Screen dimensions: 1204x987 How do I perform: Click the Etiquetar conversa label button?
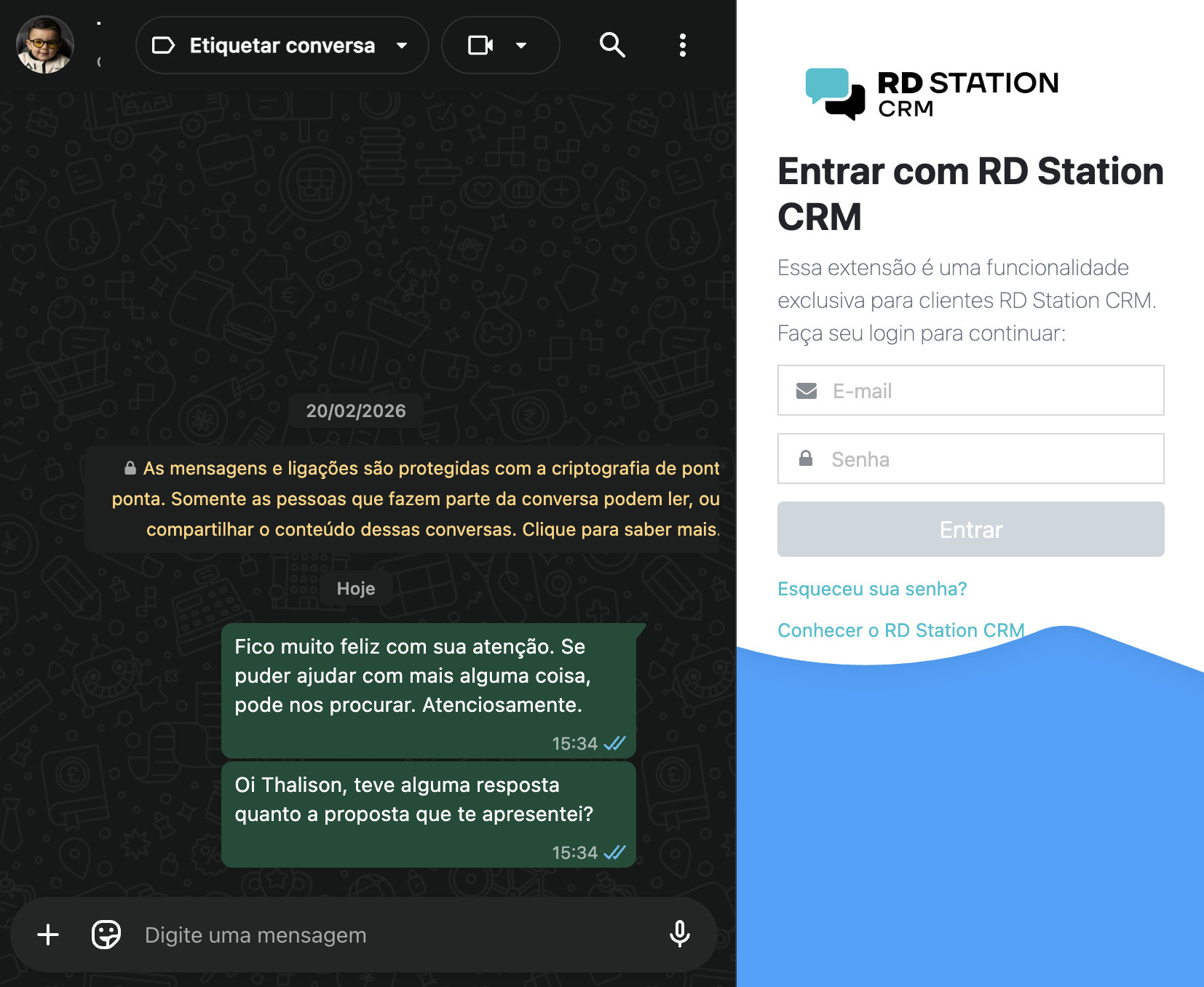282,45
